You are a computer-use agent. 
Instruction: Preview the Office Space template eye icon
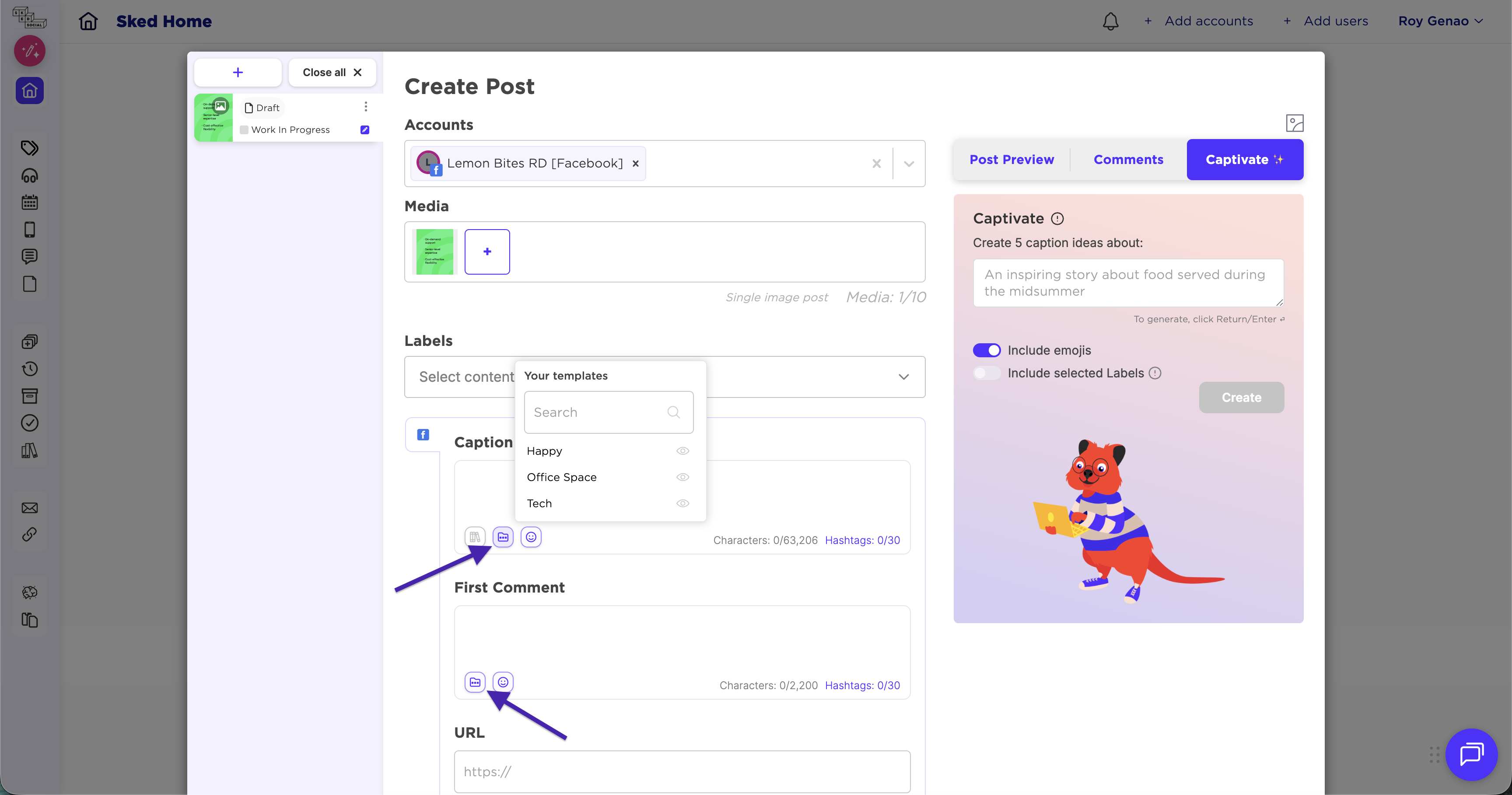tap(682, 477)
